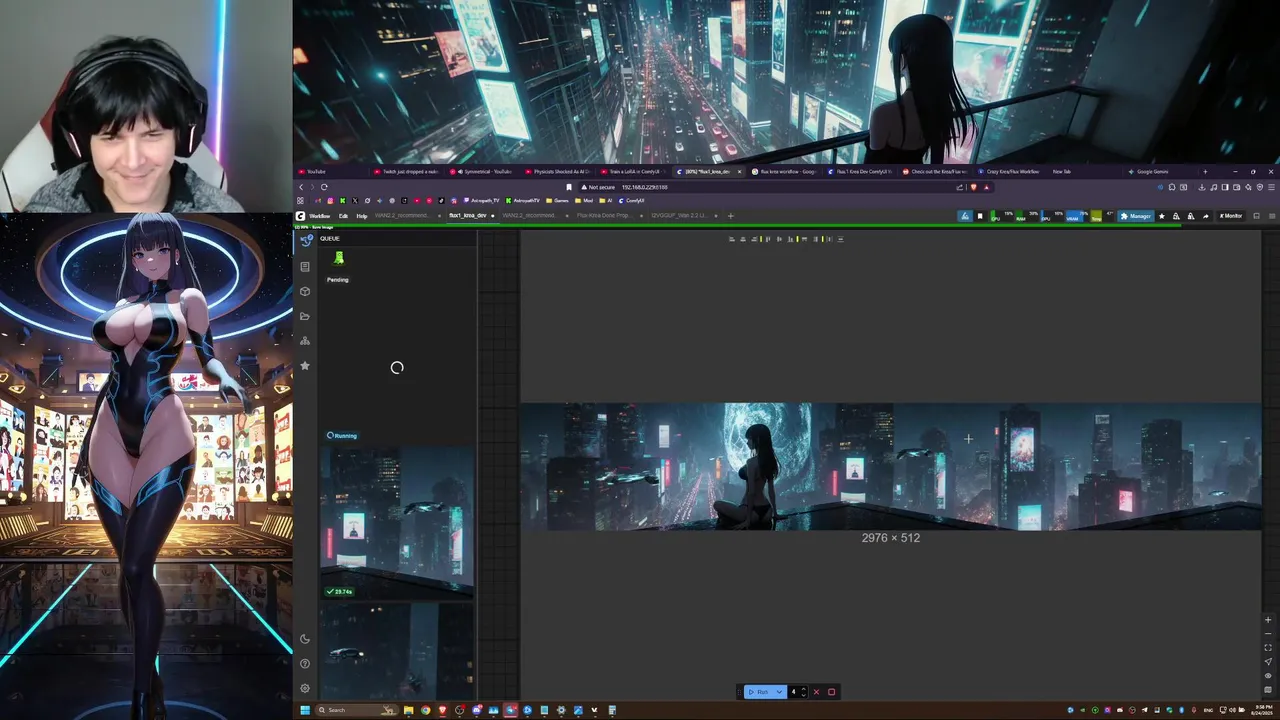Open the help question mark icon
The height and width of the screenshot is (720, 1280).
305,663
